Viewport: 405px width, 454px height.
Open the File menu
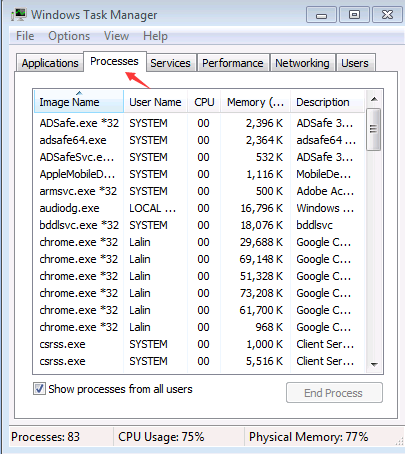point(25,36)
